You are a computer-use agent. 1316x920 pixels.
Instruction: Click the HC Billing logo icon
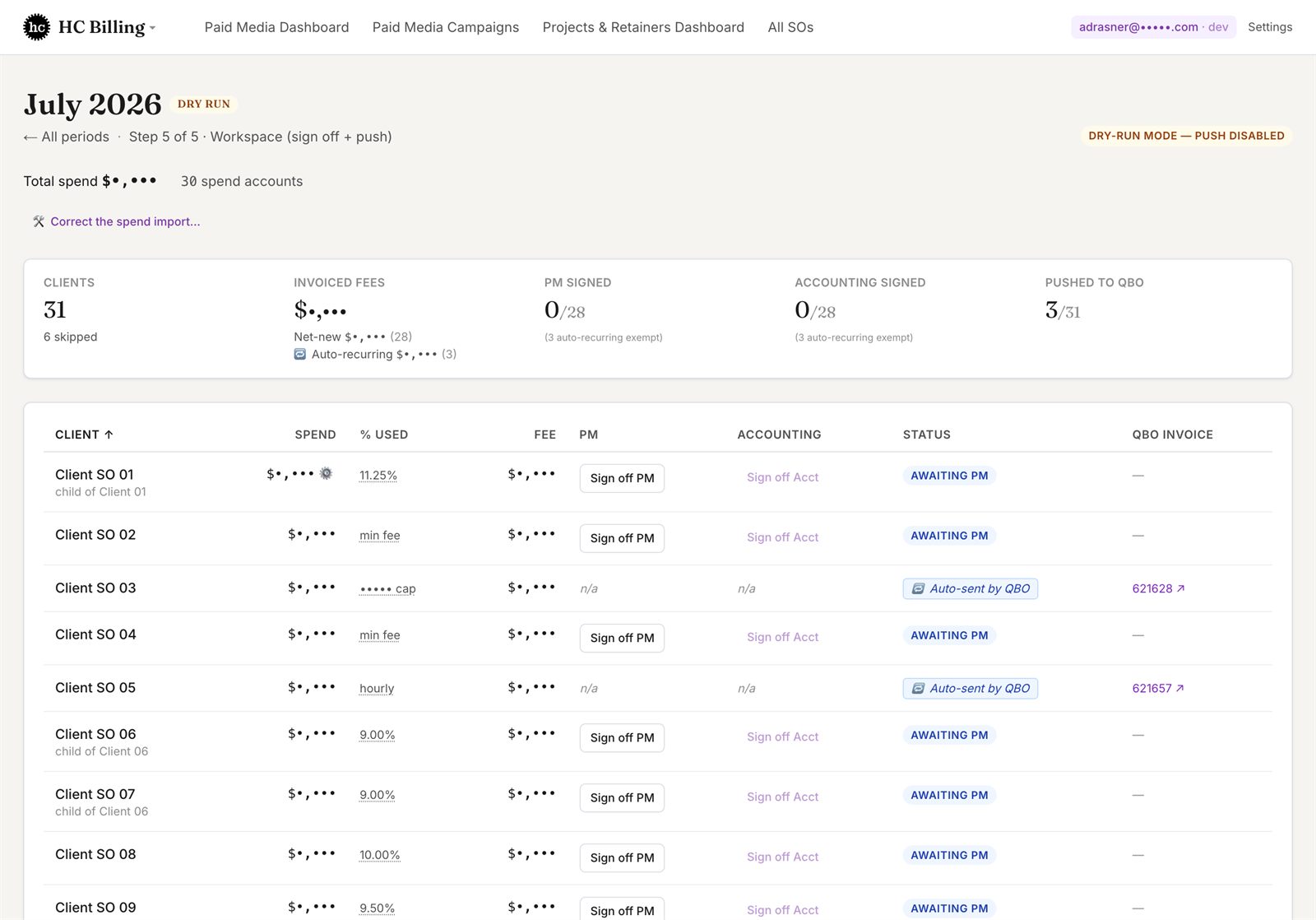[36, 27]
